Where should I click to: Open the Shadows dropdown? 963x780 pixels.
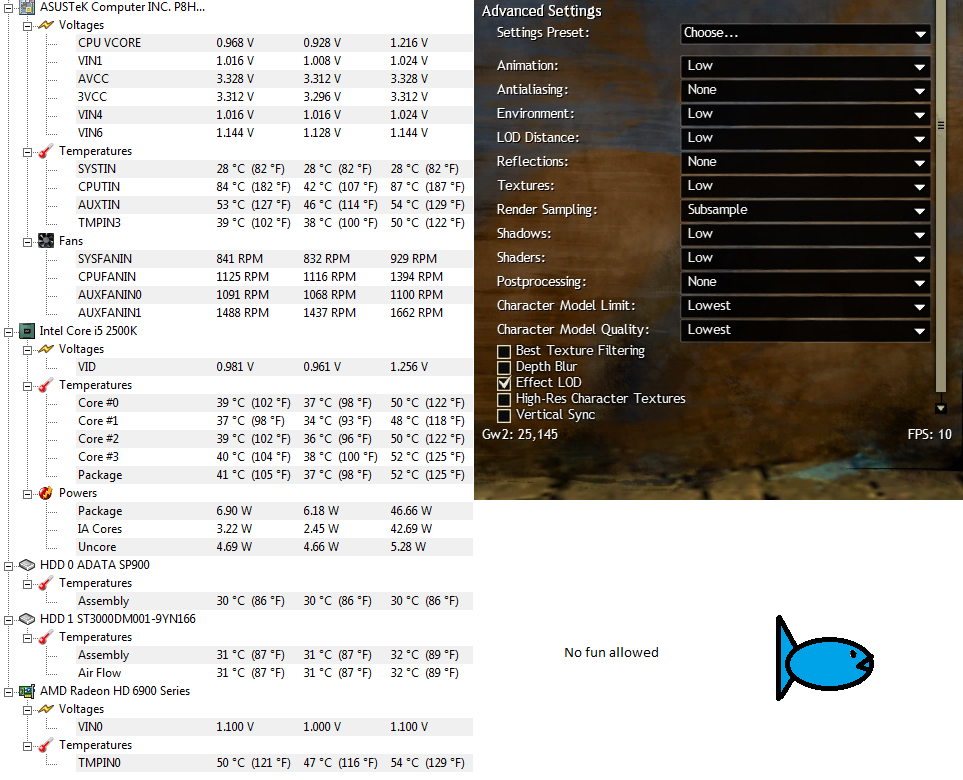[x=805, y=233]
